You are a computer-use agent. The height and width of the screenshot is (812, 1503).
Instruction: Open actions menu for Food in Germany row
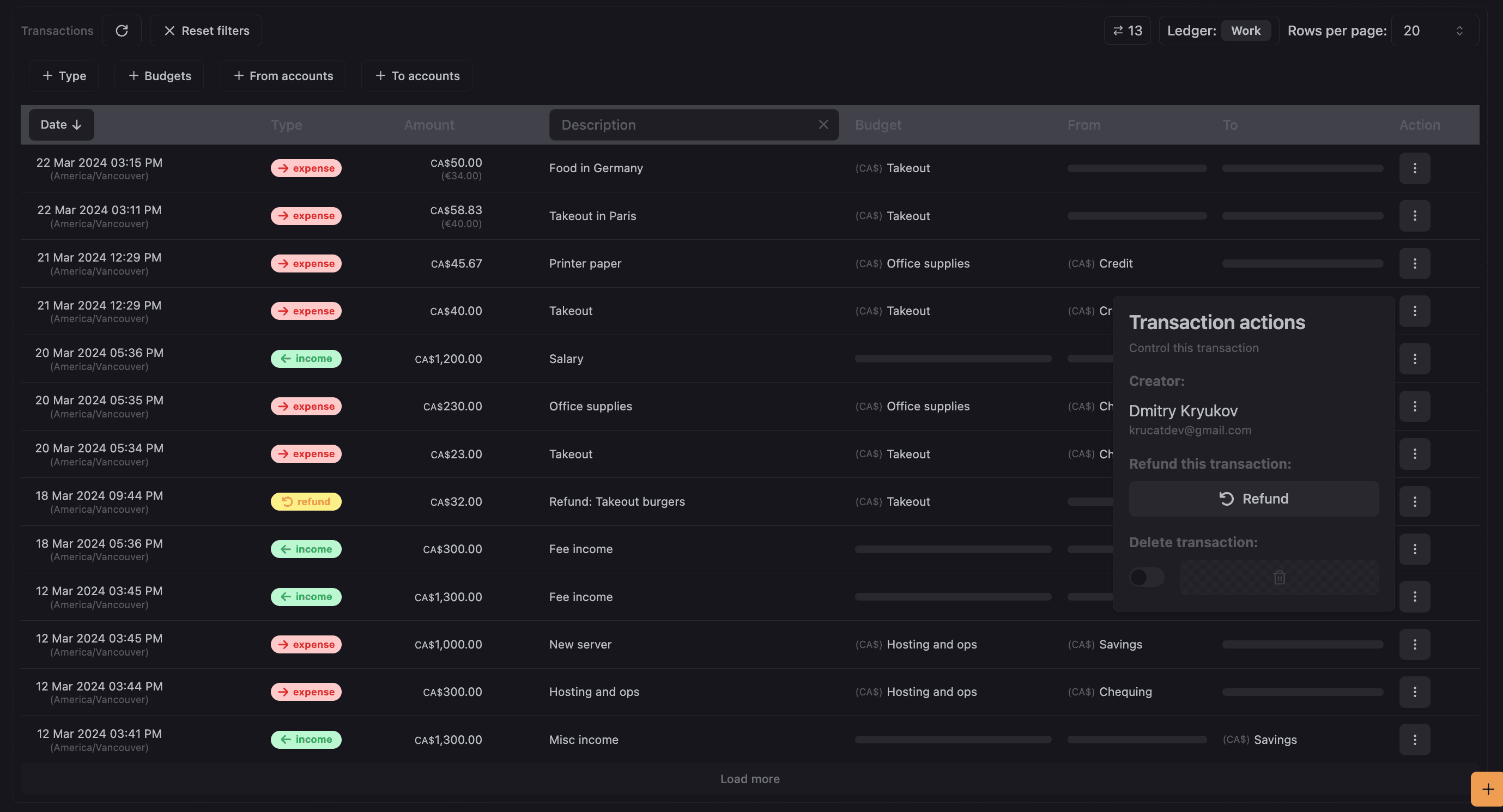pos(1414,168)
